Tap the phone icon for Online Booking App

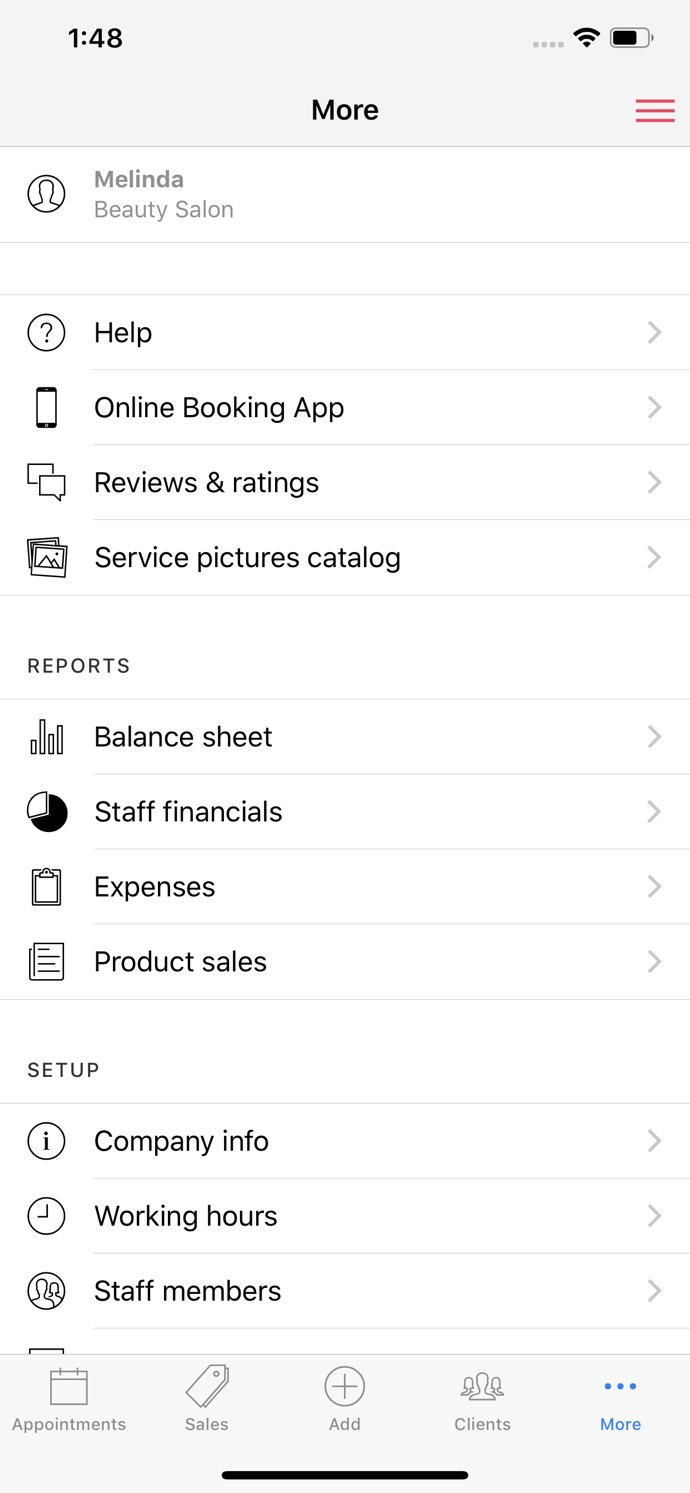pyautogui.click(x=46, y=408)
